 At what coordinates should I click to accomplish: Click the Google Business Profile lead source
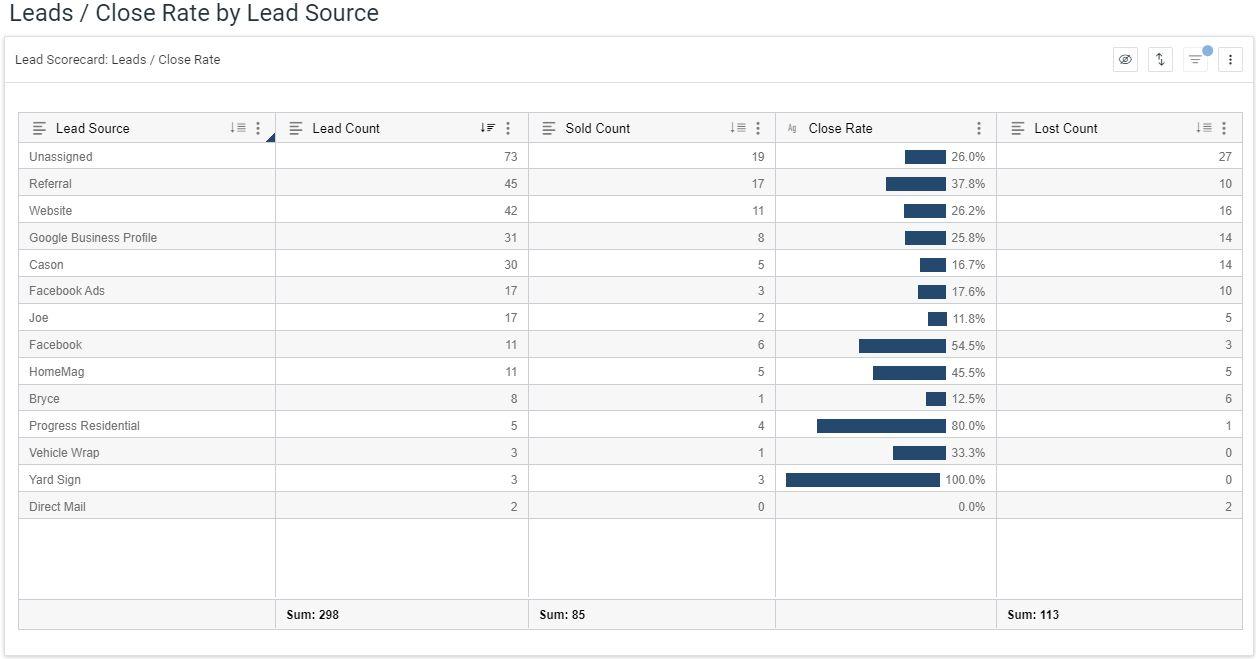pyautogui.click(x=93, y=238)
